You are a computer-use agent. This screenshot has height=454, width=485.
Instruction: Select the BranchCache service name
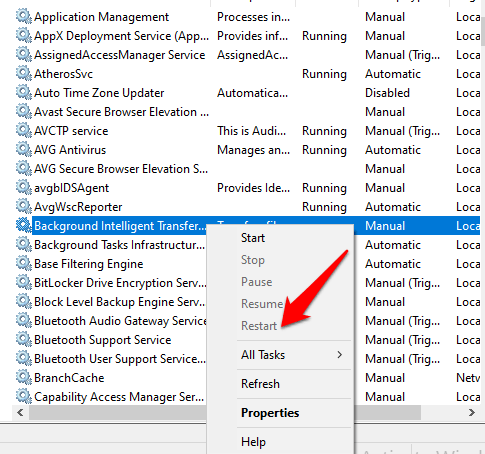click(69, 378)
